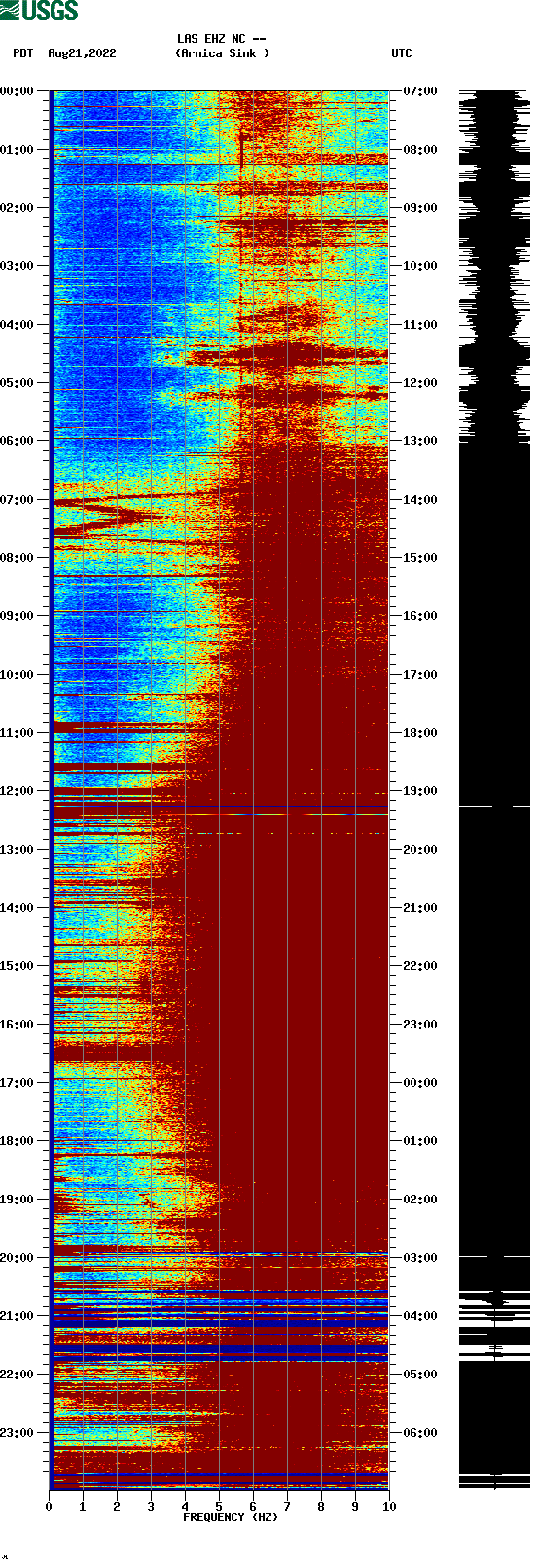Click the 13:00 PDT time label
The height and width of the screenshot is (1568, 537).
[x=18, y=850]
